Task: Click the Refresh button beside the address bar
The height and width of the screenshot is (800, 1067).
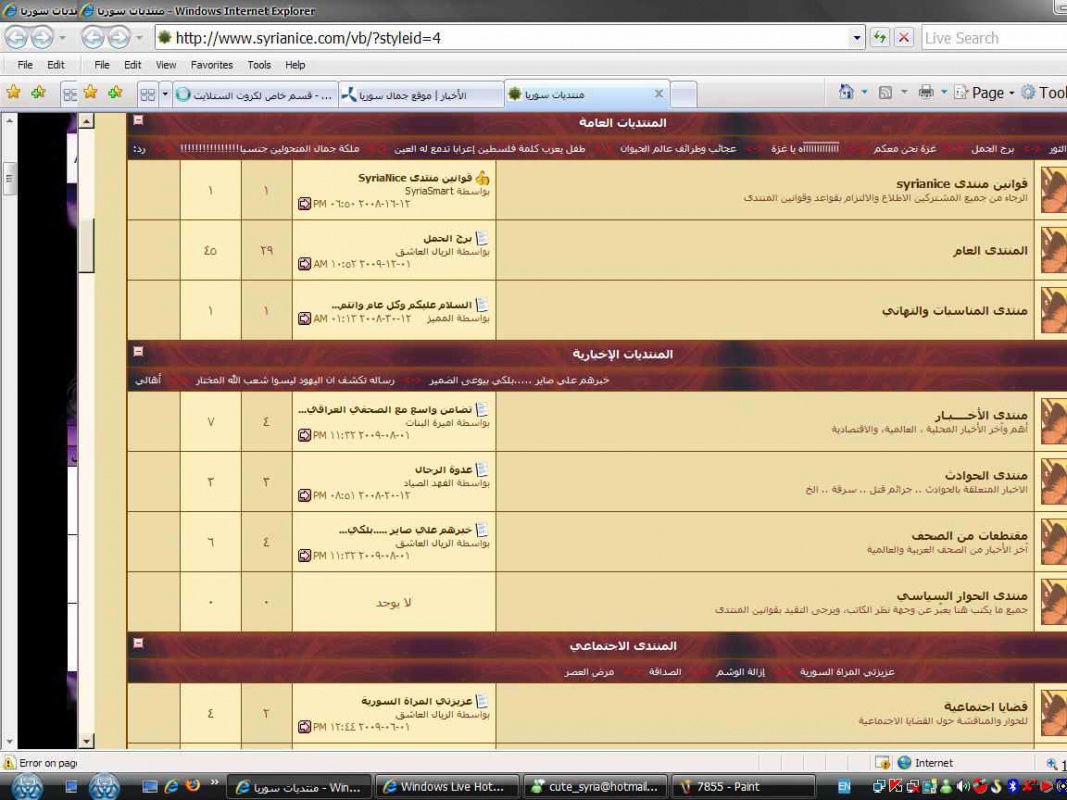Action: click(x=880, y=38)
